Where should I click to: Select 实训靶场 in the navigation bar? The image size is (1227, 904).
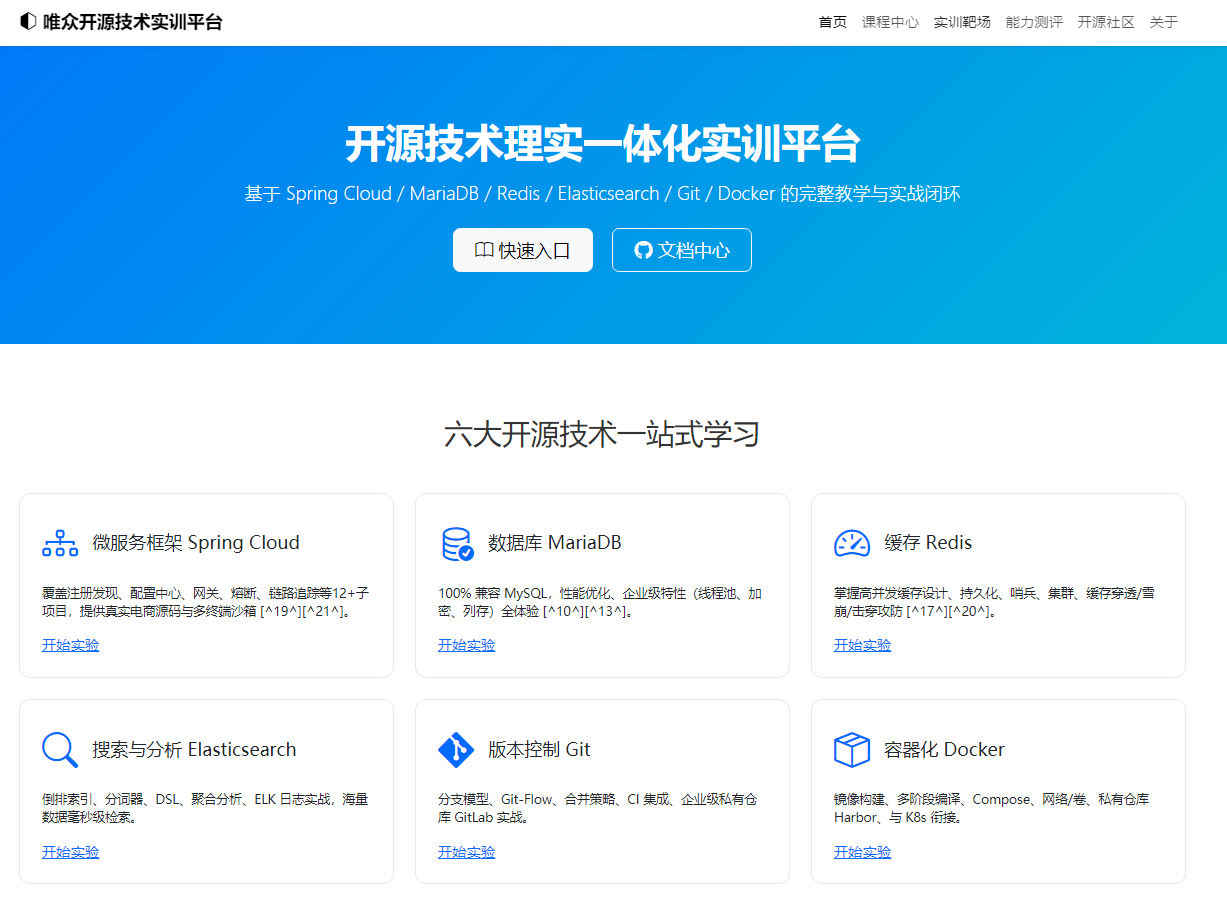[x=962, y=21]
